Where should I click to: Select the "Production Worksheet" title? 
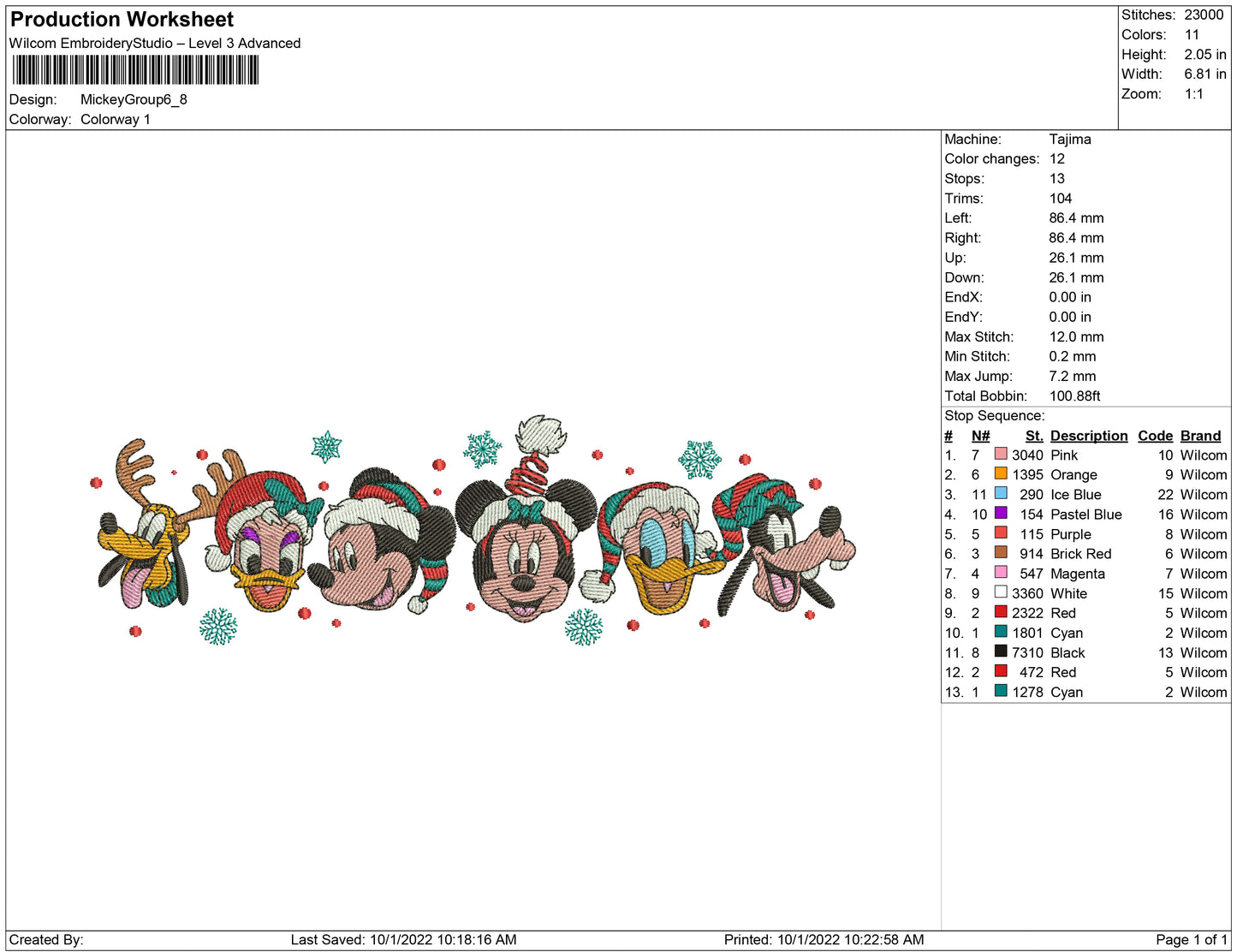122,20
